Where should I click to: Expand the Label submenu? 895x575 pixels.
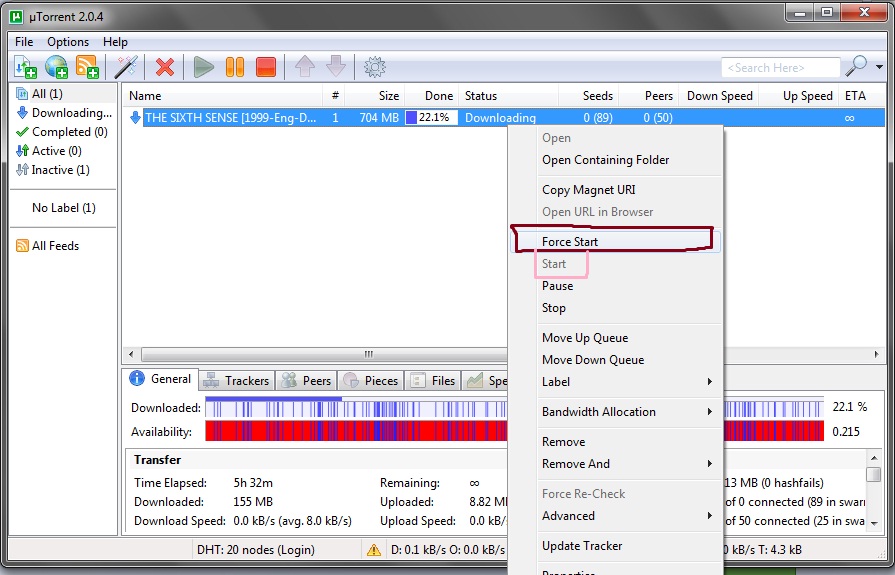coord(615,382)
